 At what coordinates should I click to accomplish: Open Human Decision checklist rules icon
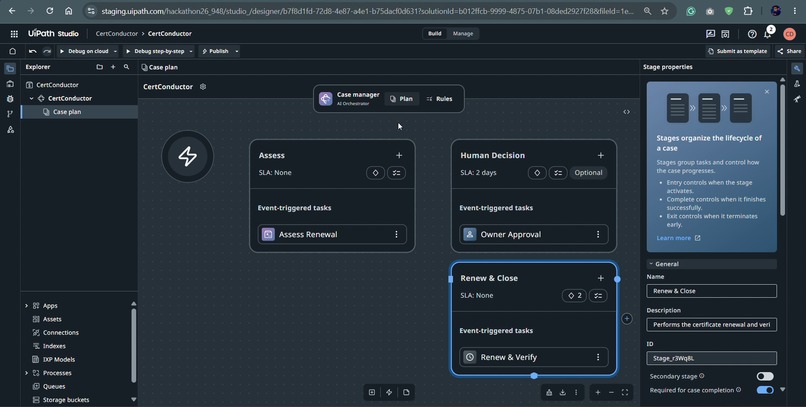coord(558,173)
